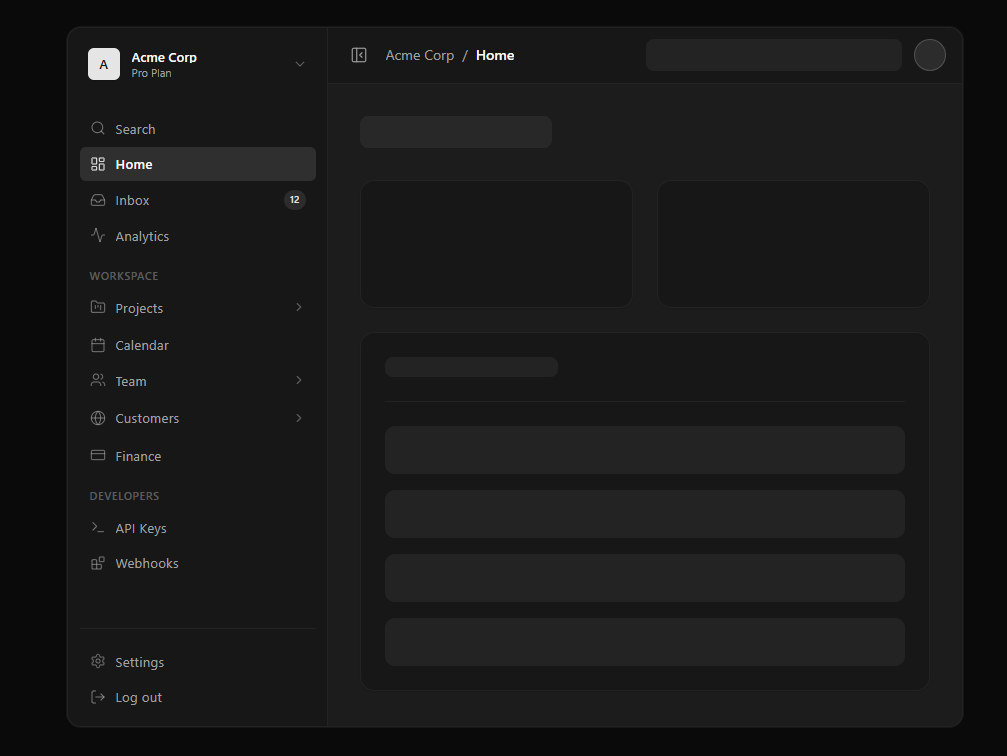Open the Calendar page

click(198, 346)
